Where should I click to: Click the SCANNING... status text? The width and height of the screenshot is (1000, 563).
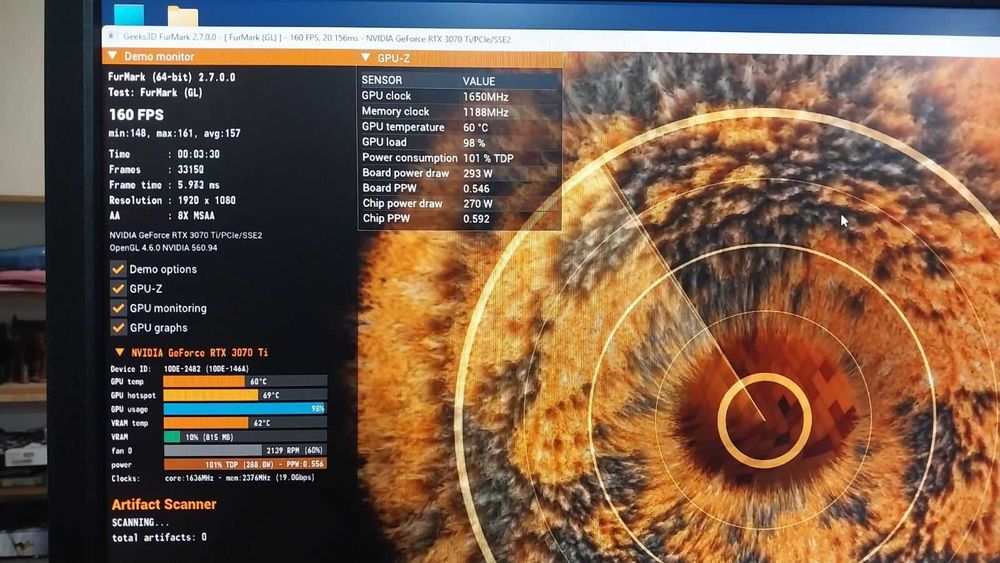(140, 522)
